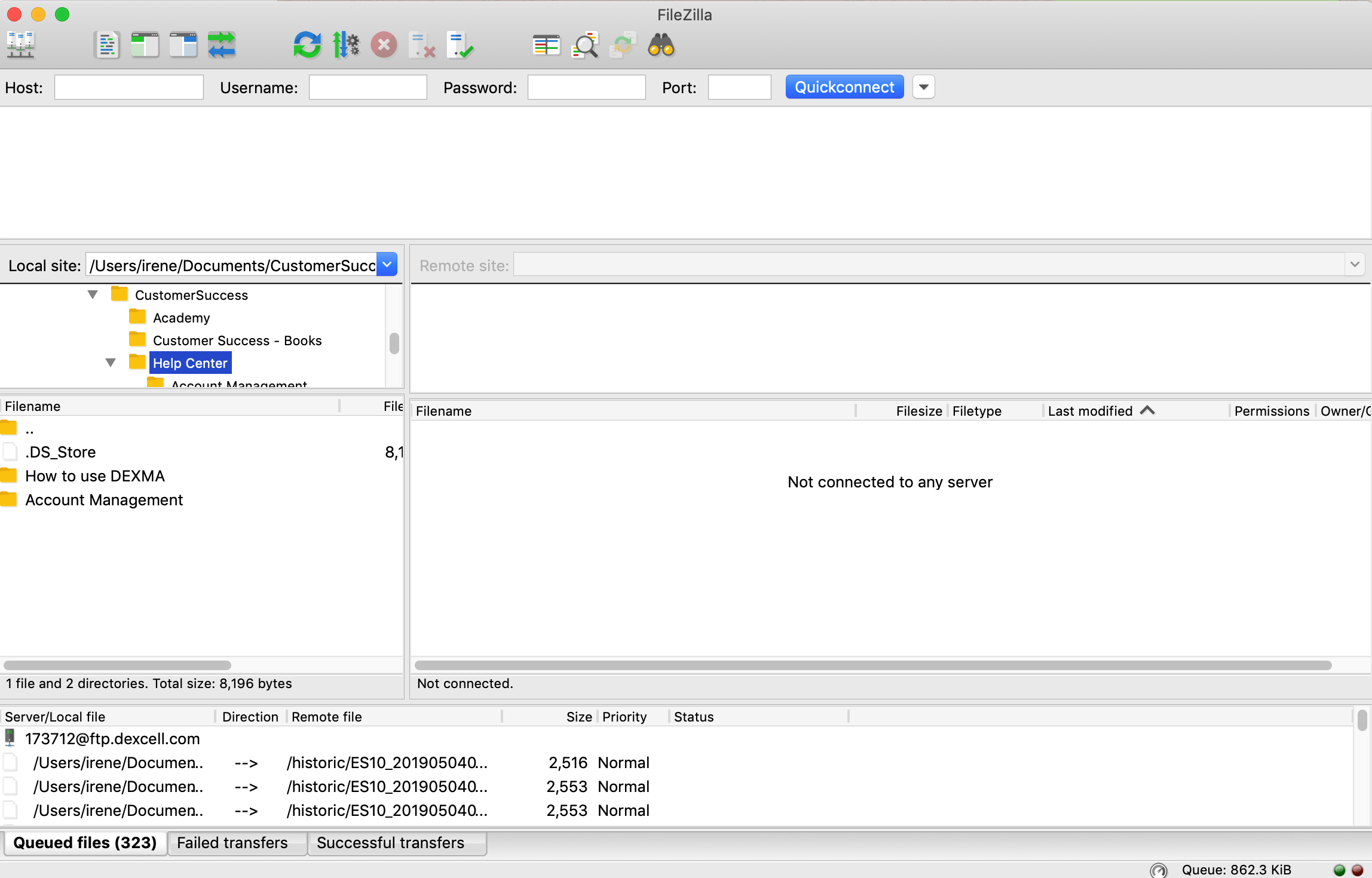1372x878 pixels.
Task: Click the queue Remote file column header
Action: (x=394, y=717)
